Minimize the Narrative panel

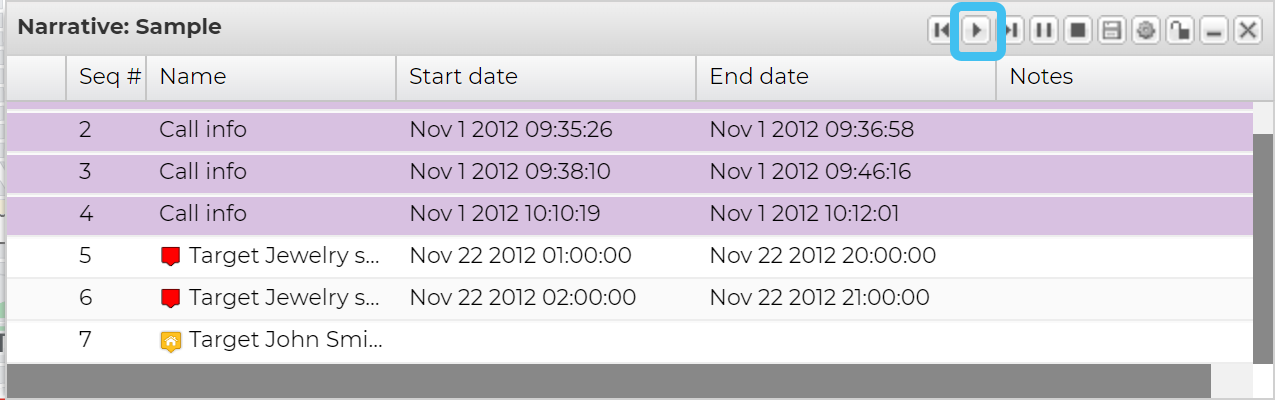1214,31
